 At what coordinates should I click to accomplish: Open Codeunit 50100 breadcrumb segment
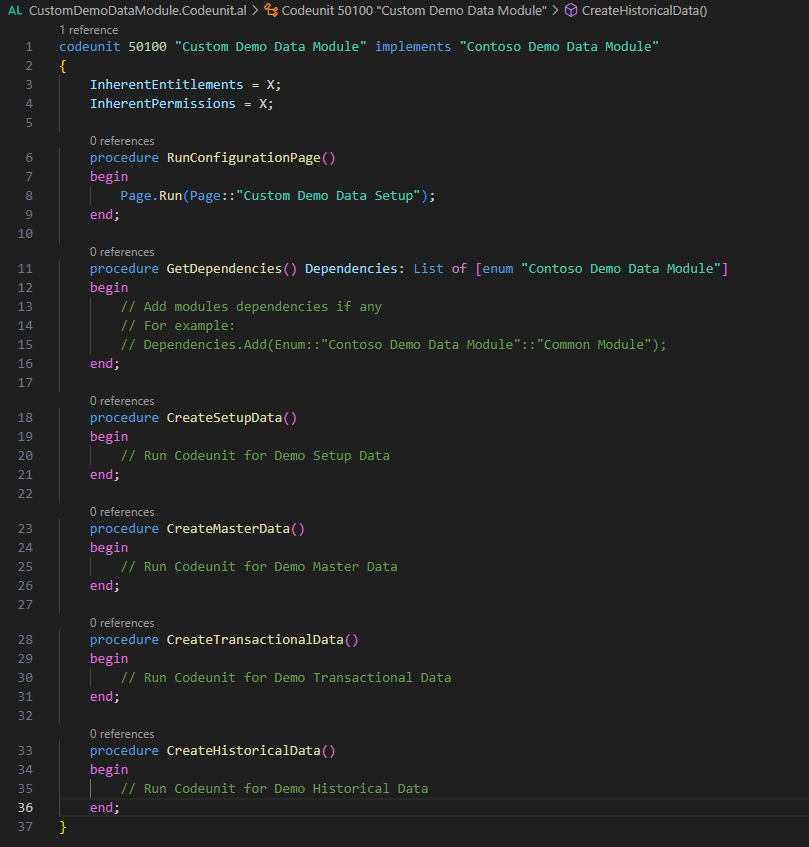[414, 10]
